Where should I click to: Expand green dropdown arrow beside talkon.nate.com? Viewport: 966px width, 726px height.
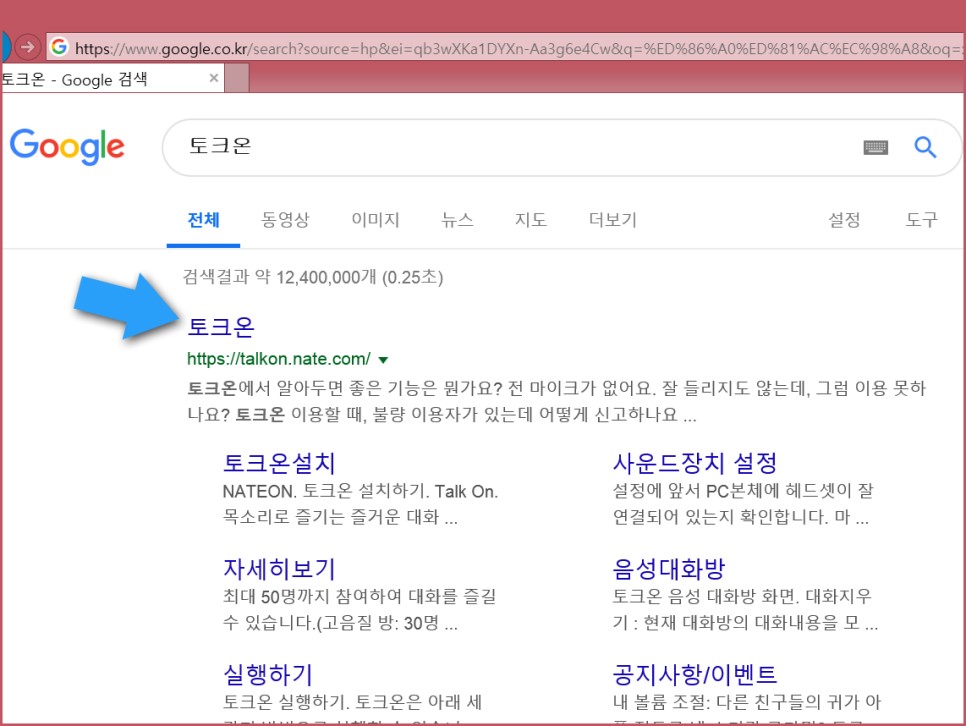(x=383, y=360)
